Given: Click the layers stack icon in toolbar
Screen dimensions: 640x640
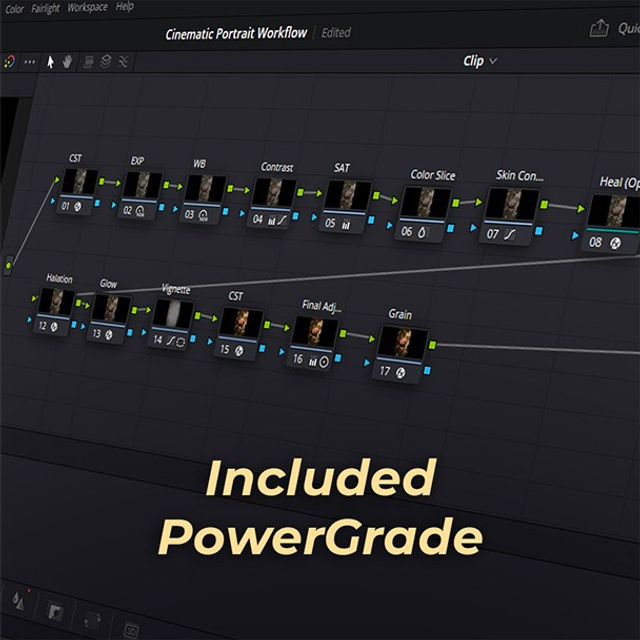Looking at the screenshot, I should pyautogui.click(x=106, y=62).
